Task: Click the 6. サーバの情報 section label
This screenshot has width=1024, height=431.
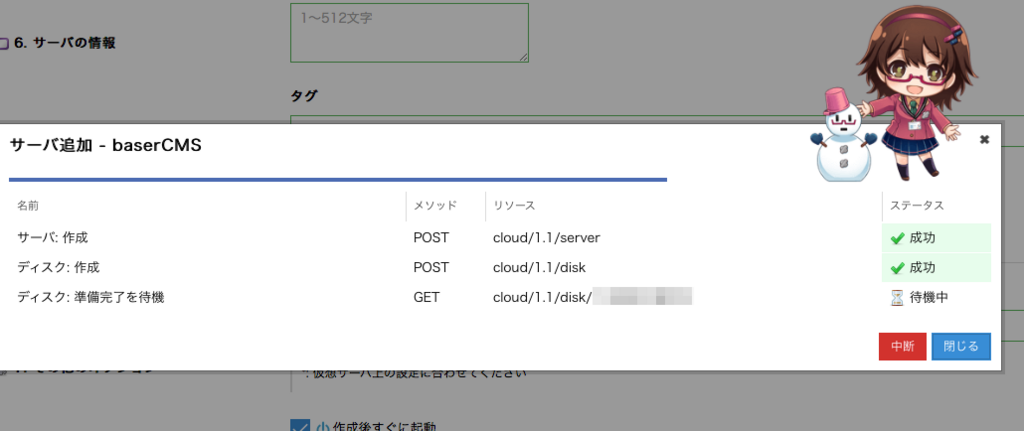Action: [x=65, y=44]
